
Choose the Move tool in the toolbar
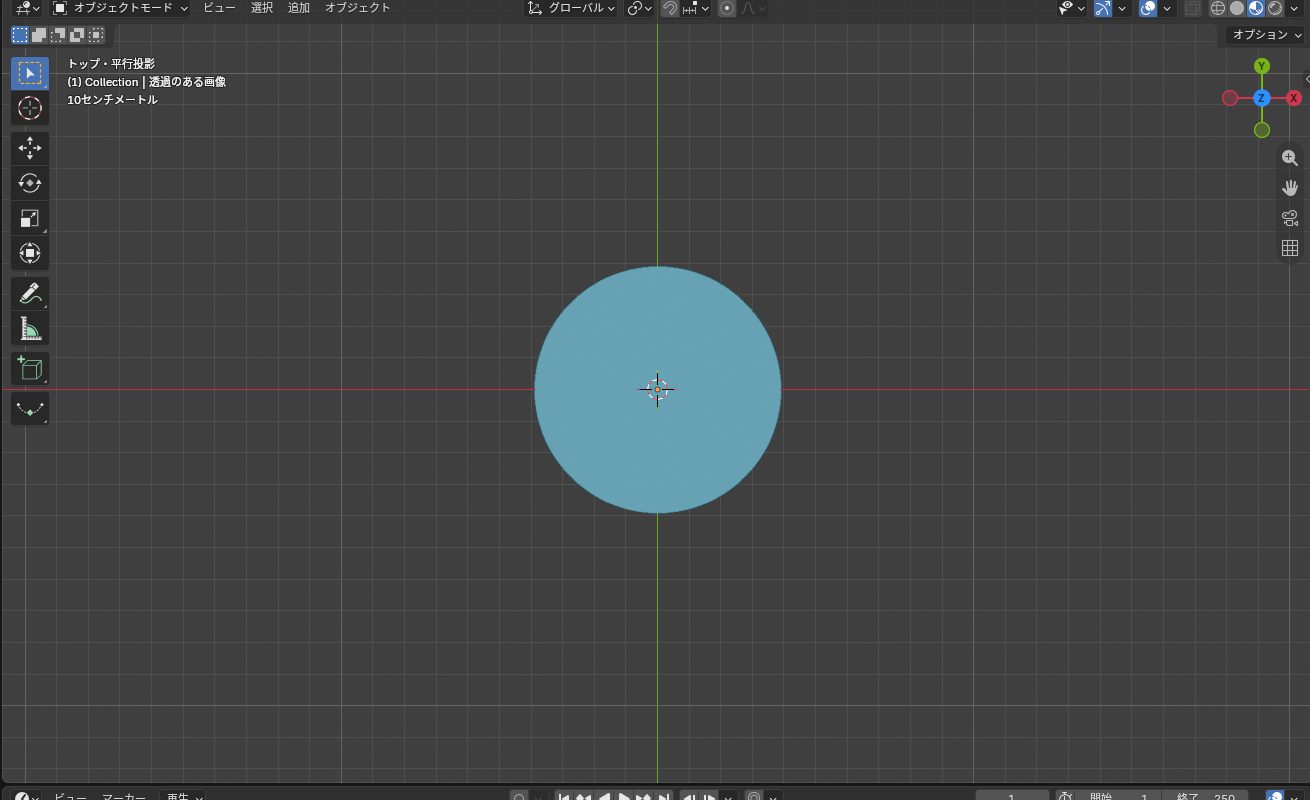tap(30, 148)
